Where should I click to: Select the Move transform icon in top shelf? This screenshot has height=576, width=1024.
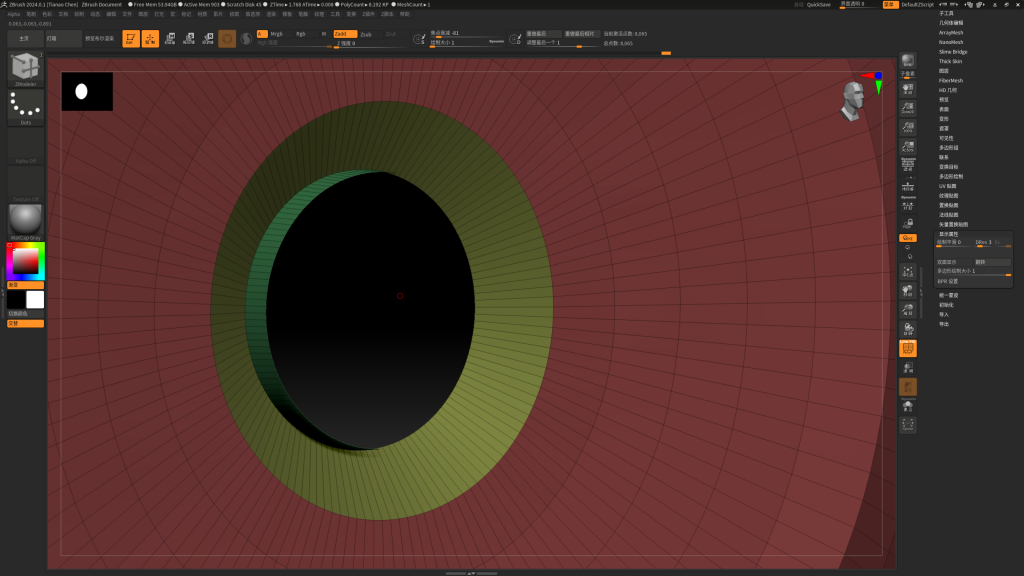point(170,39)
